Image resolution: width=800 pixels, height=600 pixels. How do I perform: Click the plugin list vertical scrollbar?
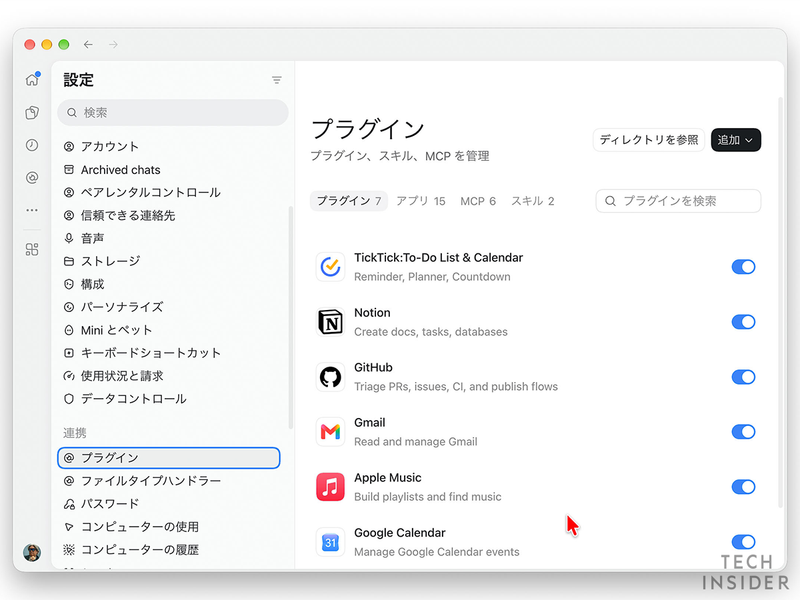(780, 302)
